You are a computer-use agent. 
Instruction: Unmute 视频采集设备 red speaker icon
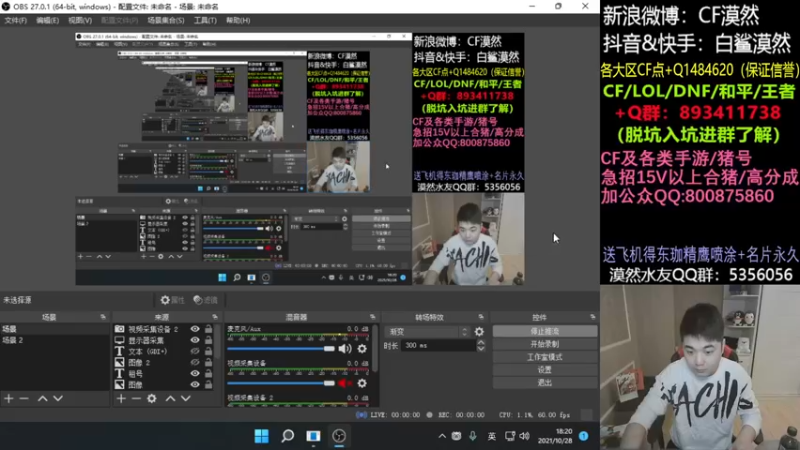345,383
